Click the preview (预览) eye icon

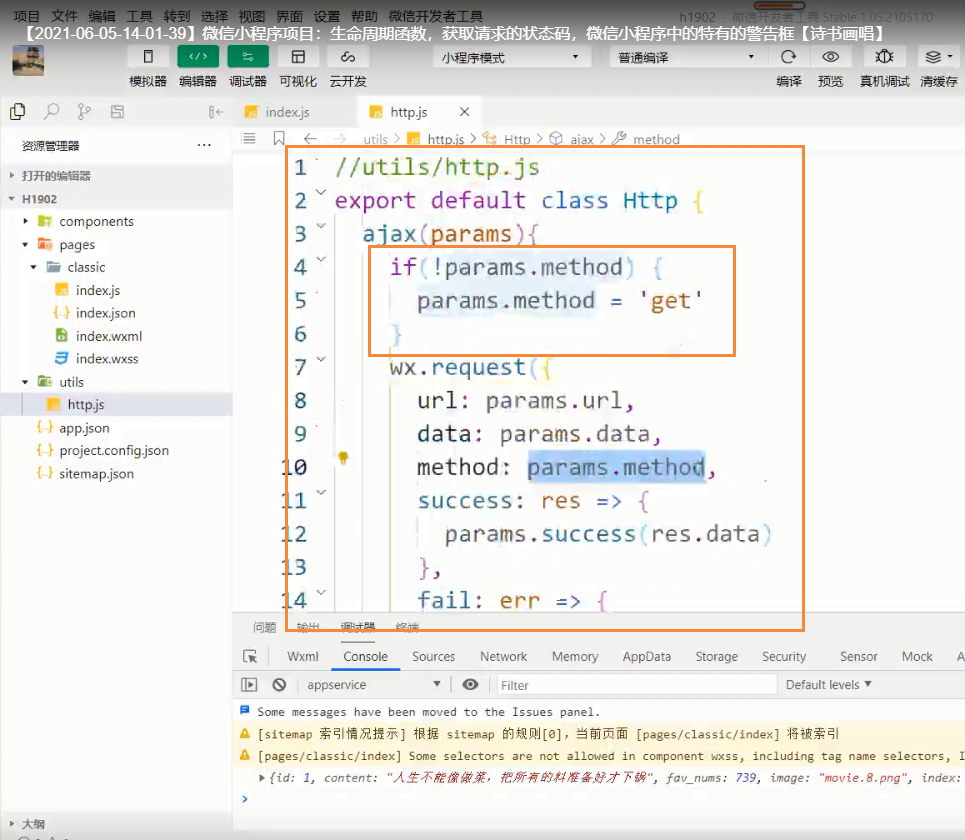pyautogui.click(x=830, y=57)
